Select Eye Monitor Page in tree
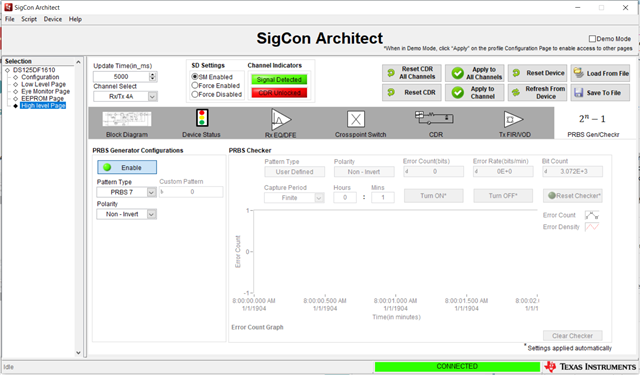 [x=45, y=91]
